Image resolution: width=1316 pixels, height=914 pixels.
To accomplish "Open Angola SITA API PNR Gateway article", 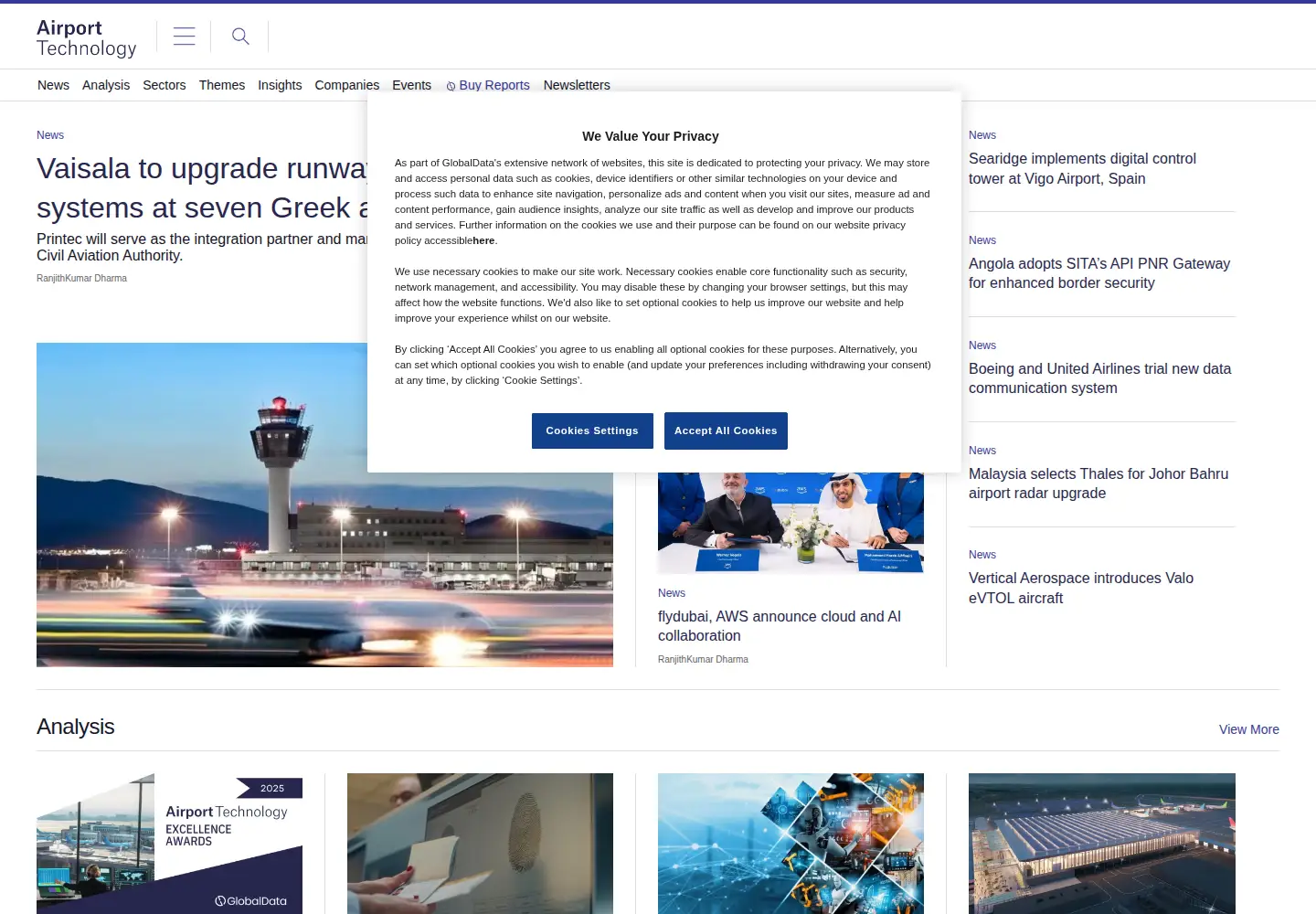I will pyautogui.click(x=1099, y=273).
